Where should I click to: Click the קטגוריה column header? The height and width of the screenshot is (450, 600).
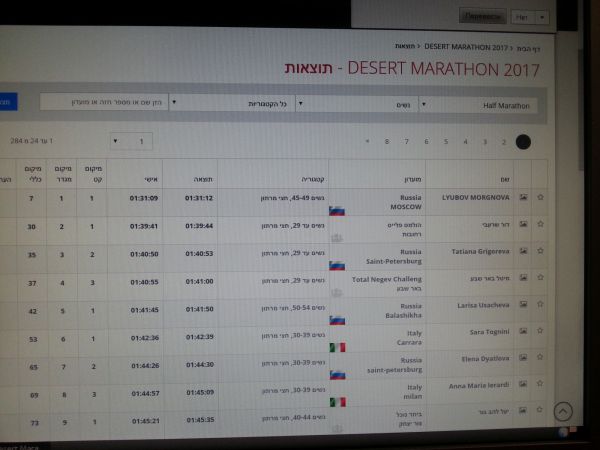point(313,179)
